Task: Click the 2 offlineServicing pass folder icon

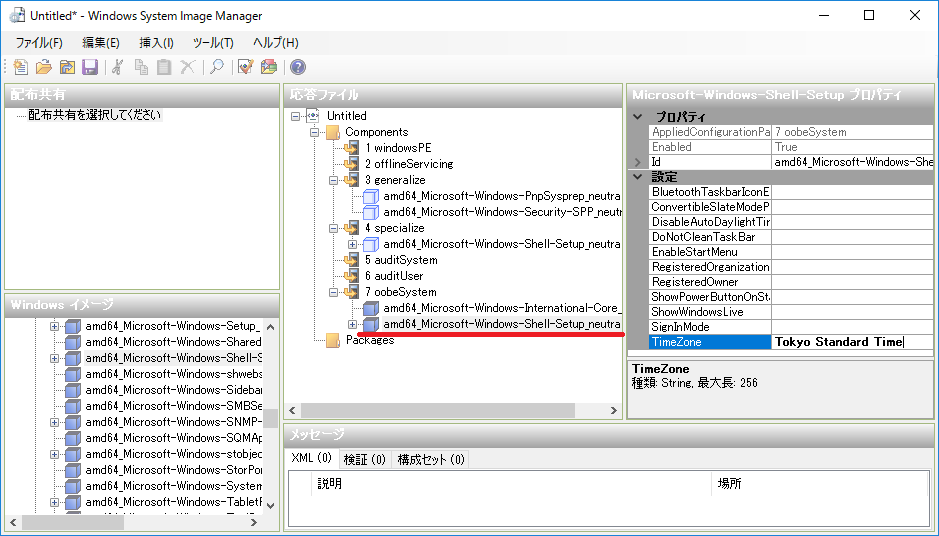Action: tap(352, 164)
